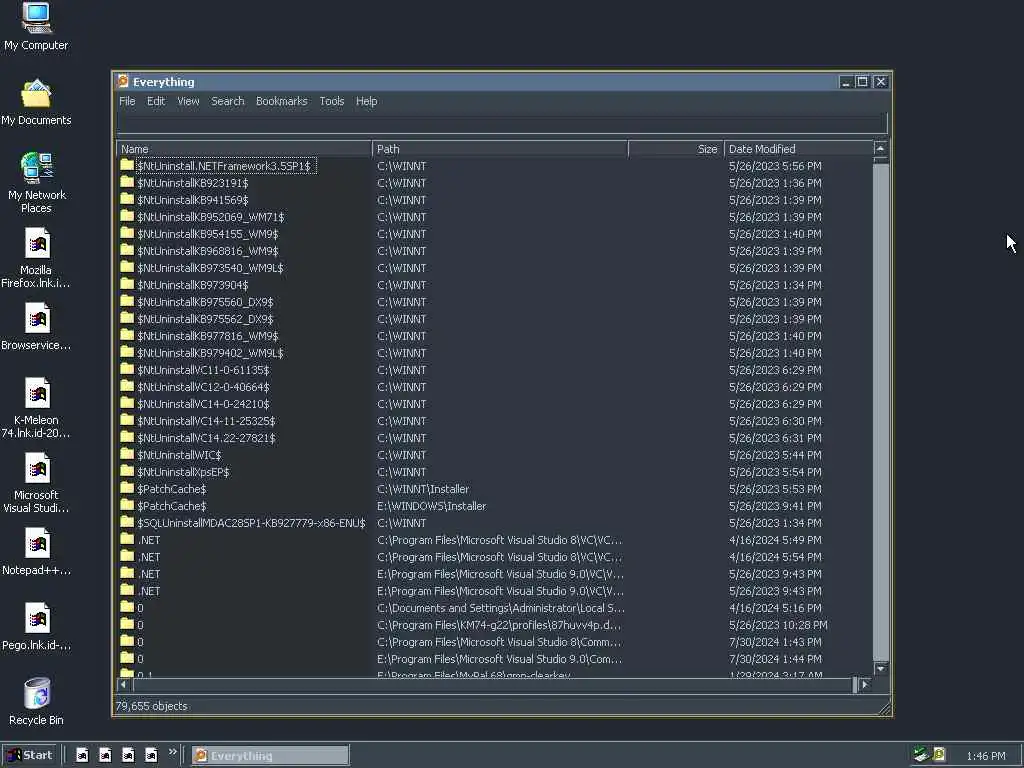
Task: Click the network system tray icon
Action: 921,755
